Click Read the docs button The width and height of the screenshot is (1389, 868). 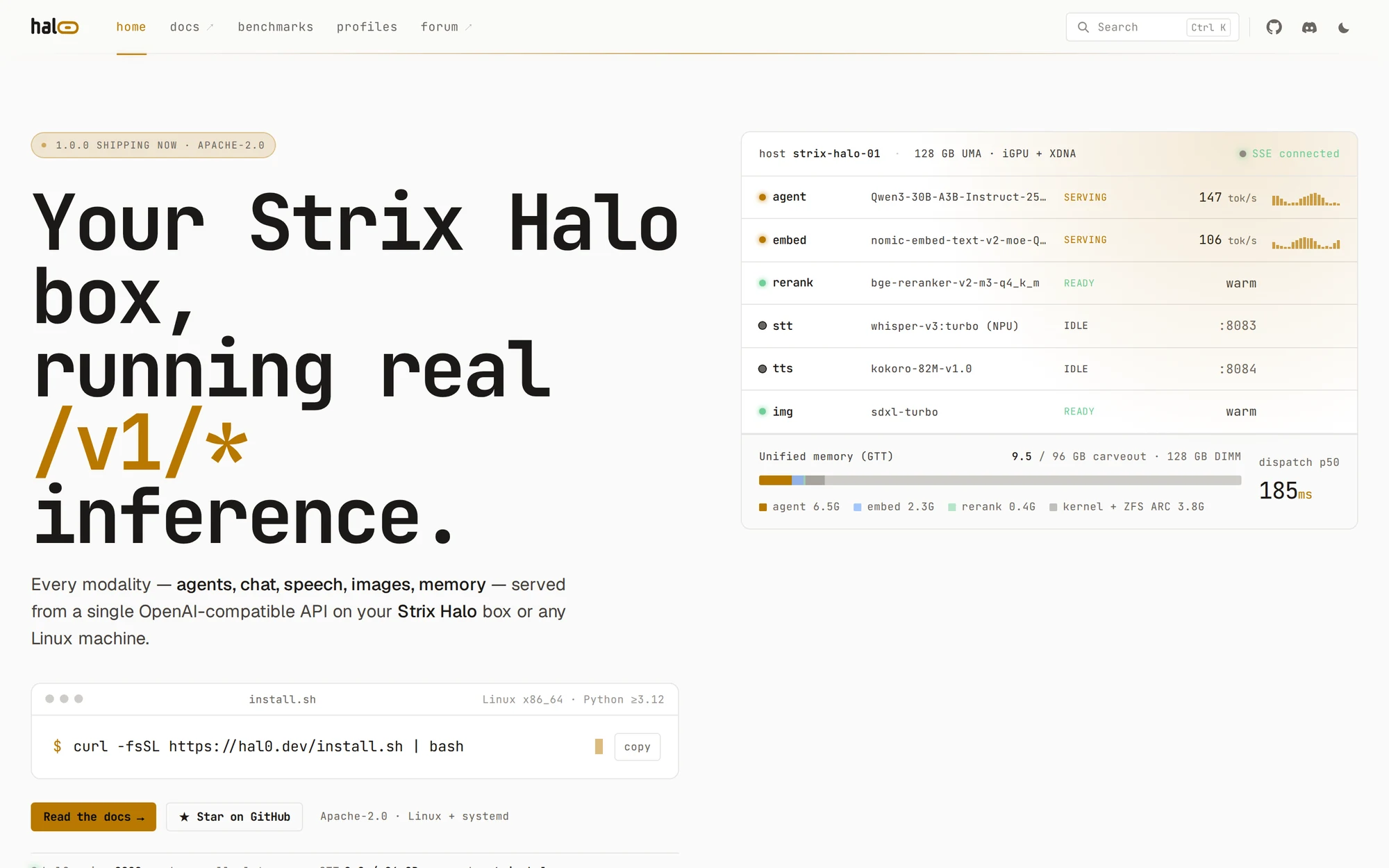pos(93,817)
